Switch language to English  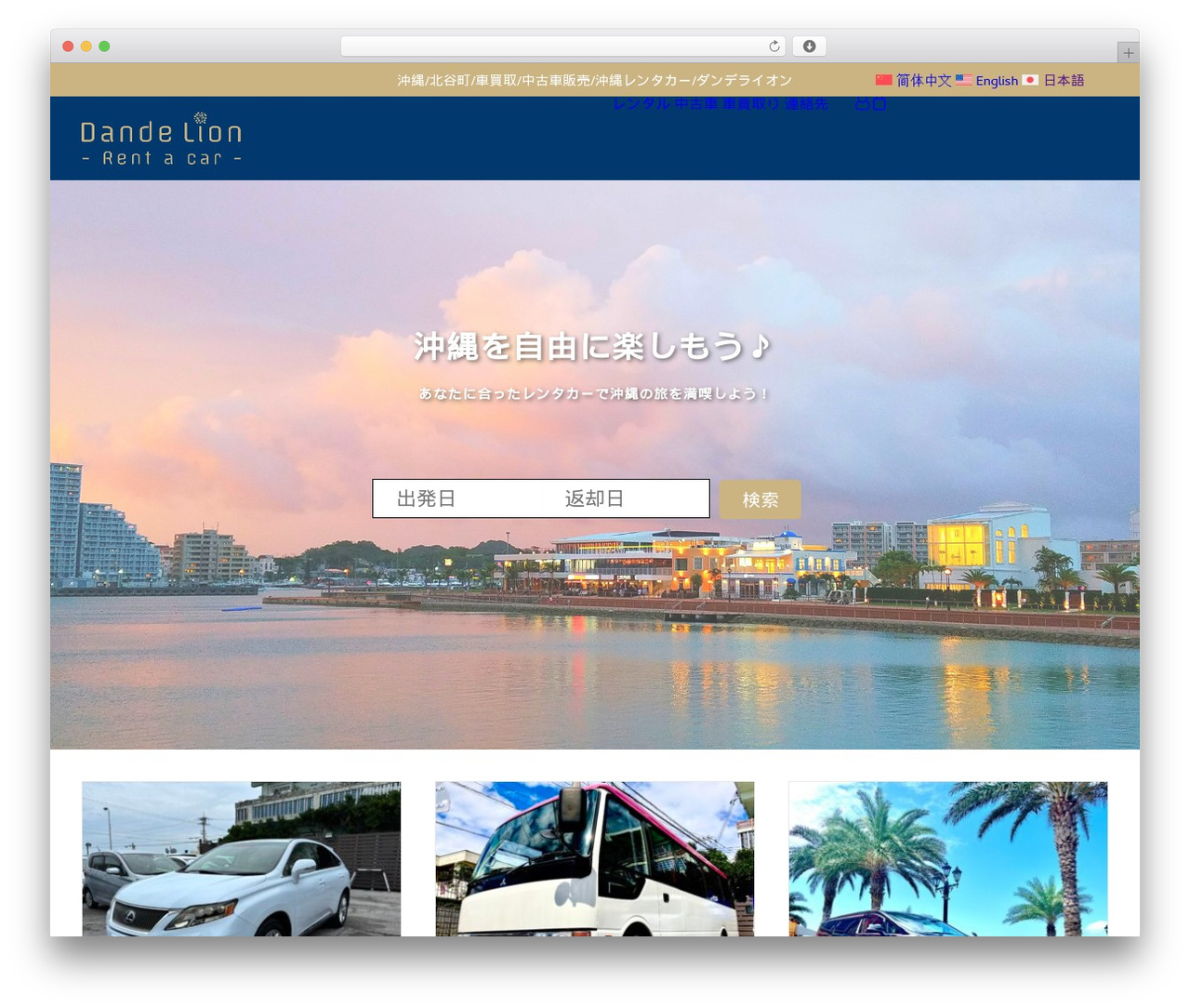click(x=997, y=81)
